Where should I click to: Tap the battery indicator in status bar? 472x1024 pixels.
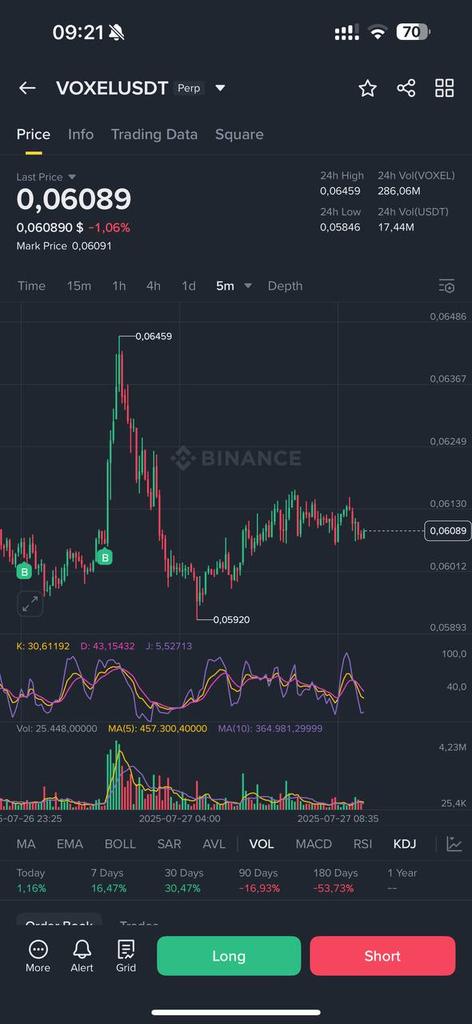coord(413,31)
